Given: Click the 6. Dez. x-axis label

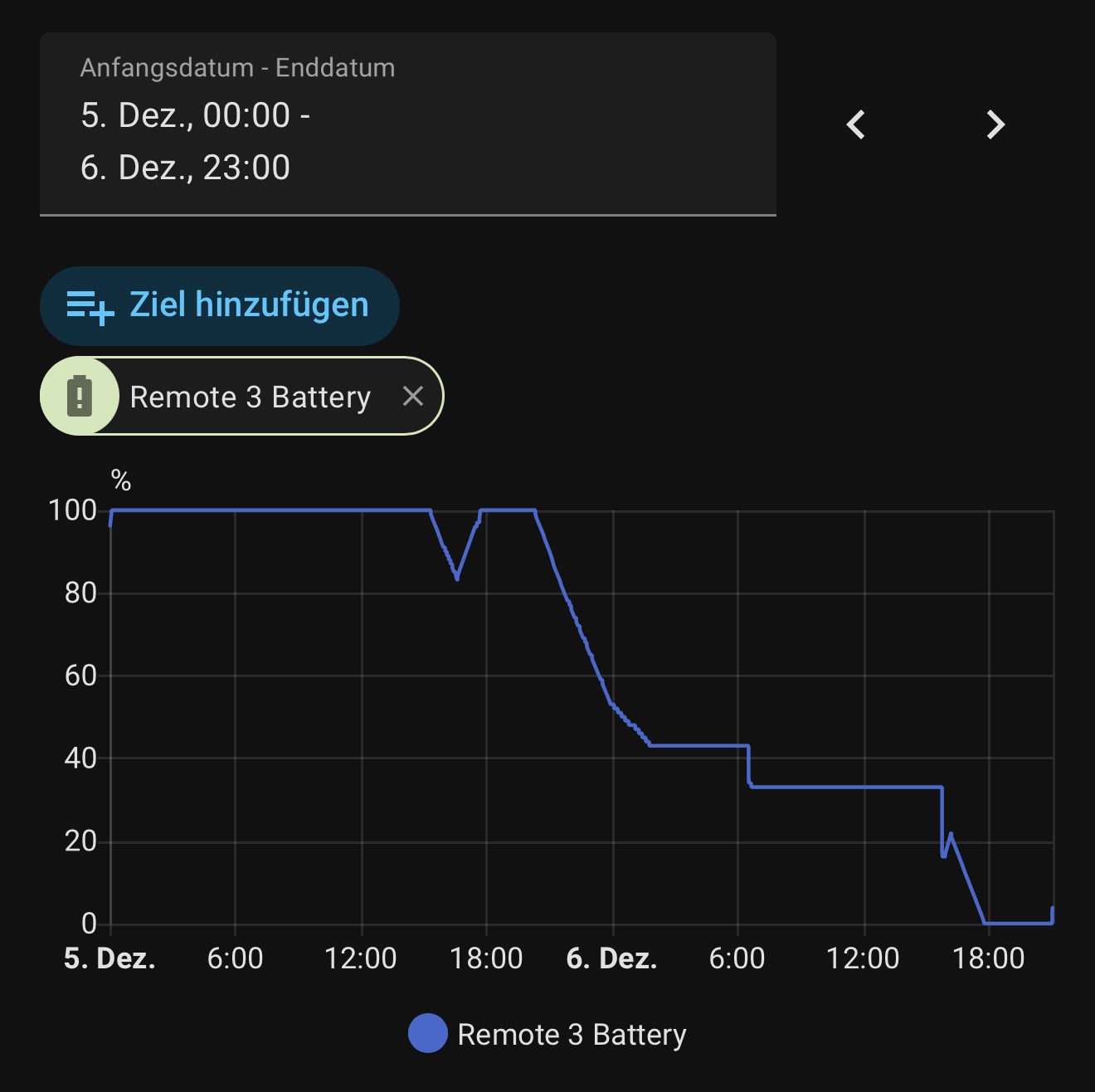Looking at the screenshot, I should pos(611,958).
